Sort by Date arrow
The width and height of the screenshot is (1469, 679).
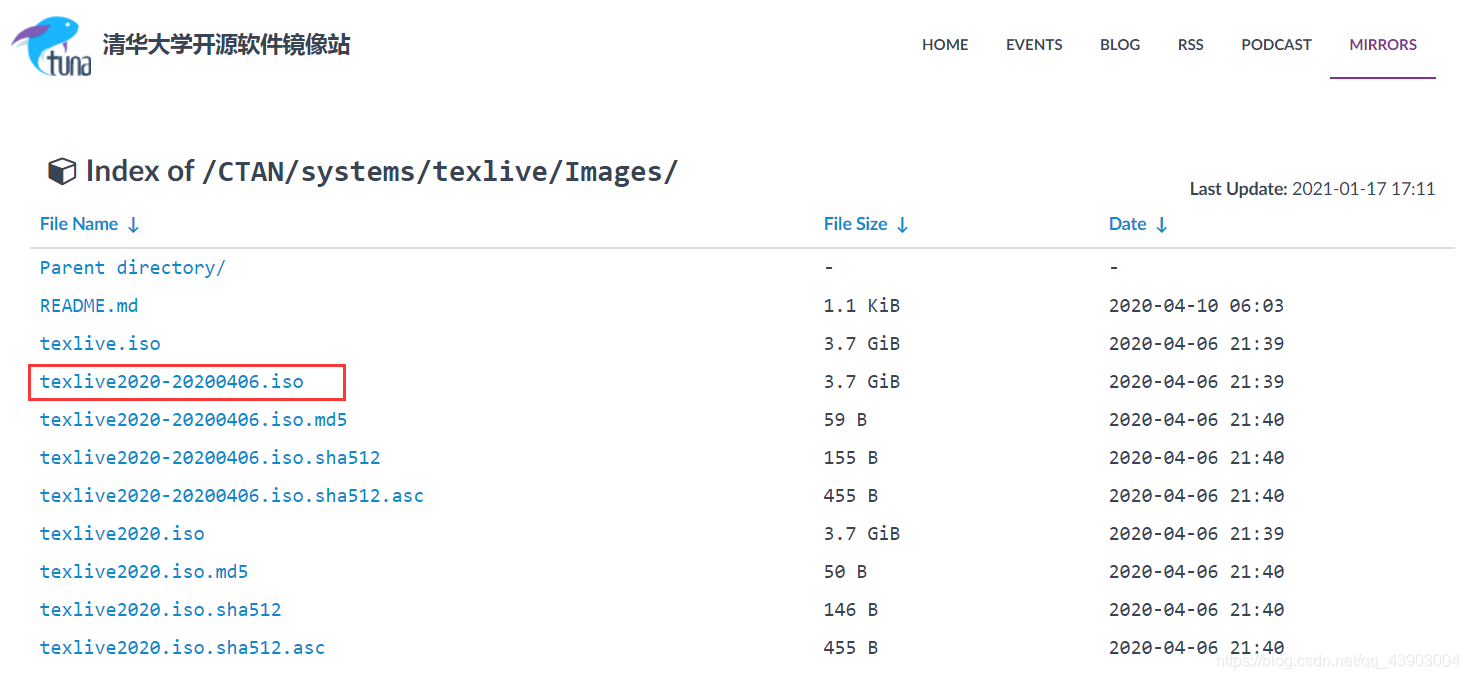click(x=1161, y=225)
